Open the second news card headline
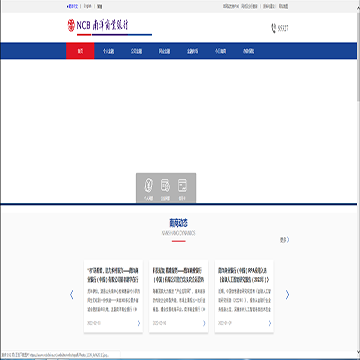The height and width of the screenshot is (360, 360). coord(178,275)
